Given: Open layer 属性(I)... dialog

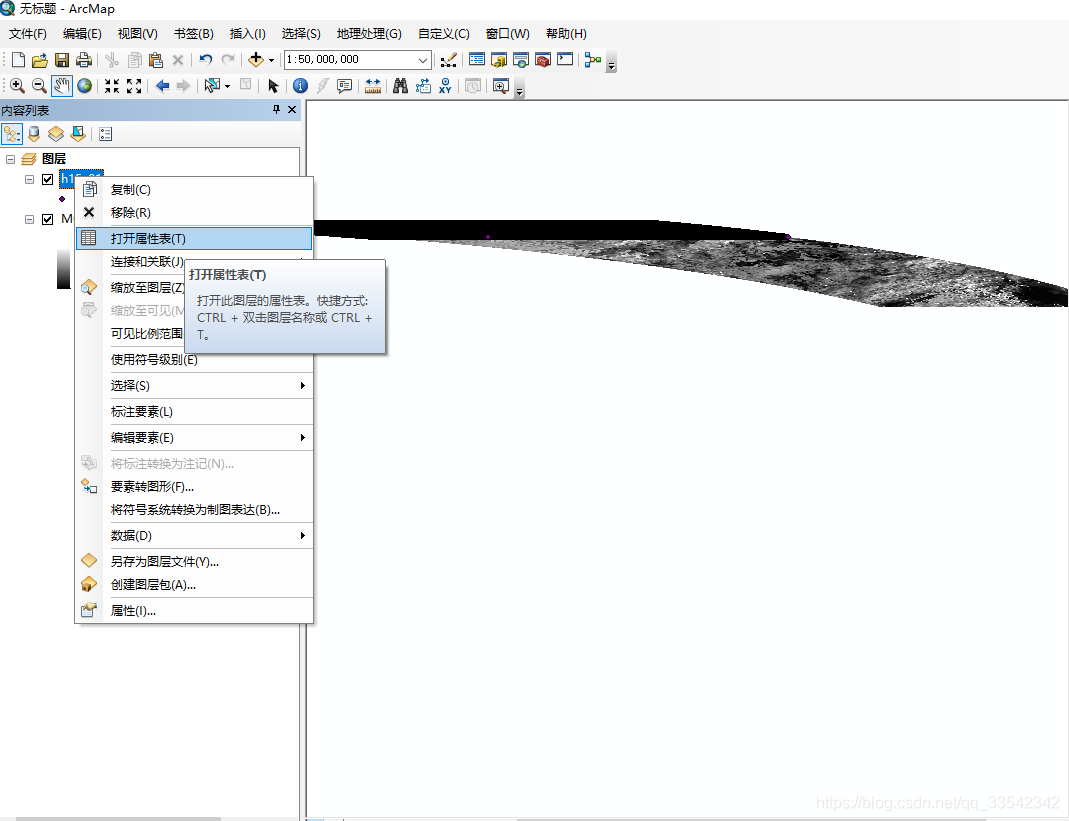Looking at the screenshot, I should tap(194, 611).
